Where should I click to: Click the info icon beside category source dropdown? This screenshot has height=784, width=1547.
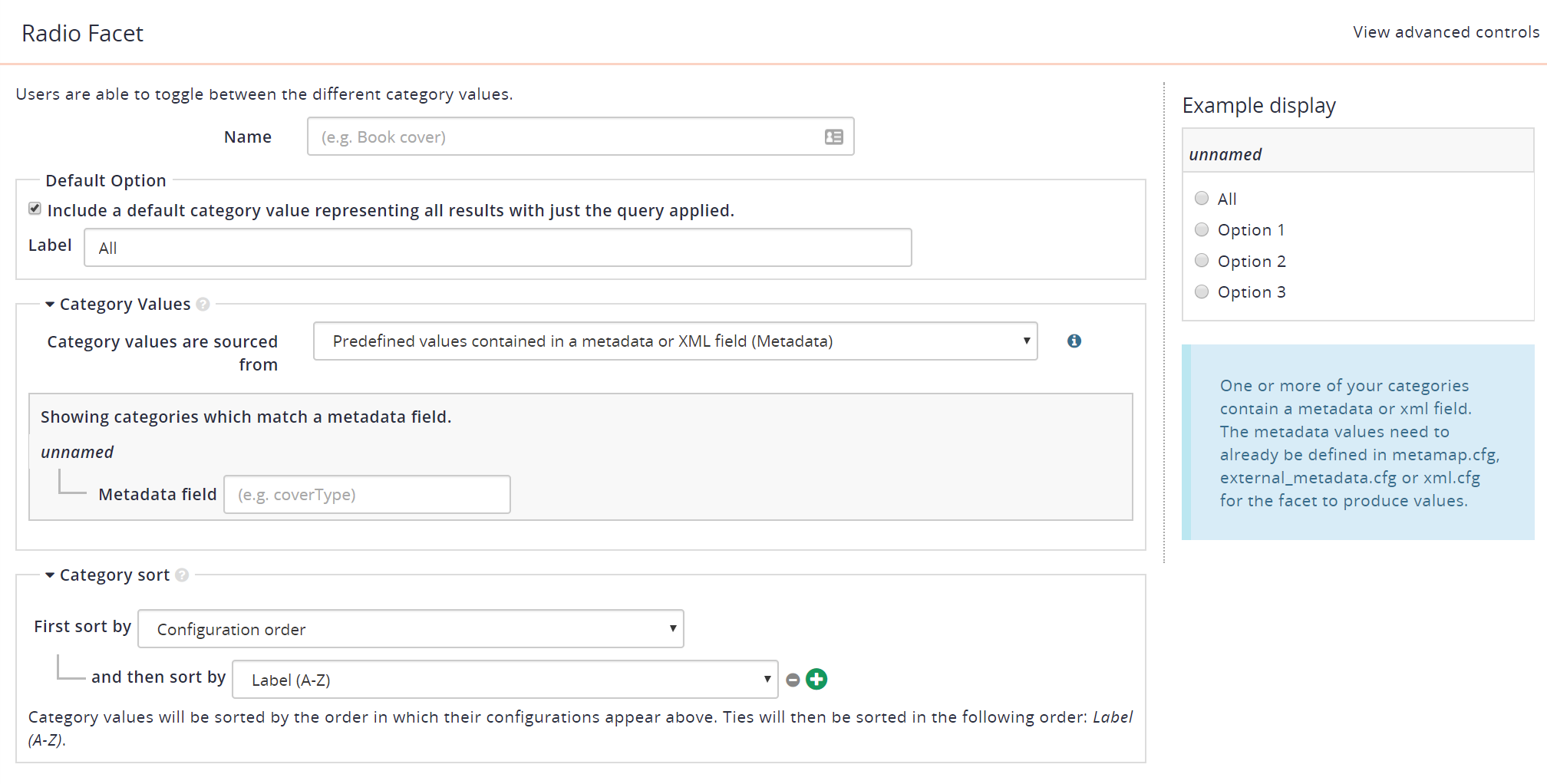pyautogui.click(x=1074, y=341)
